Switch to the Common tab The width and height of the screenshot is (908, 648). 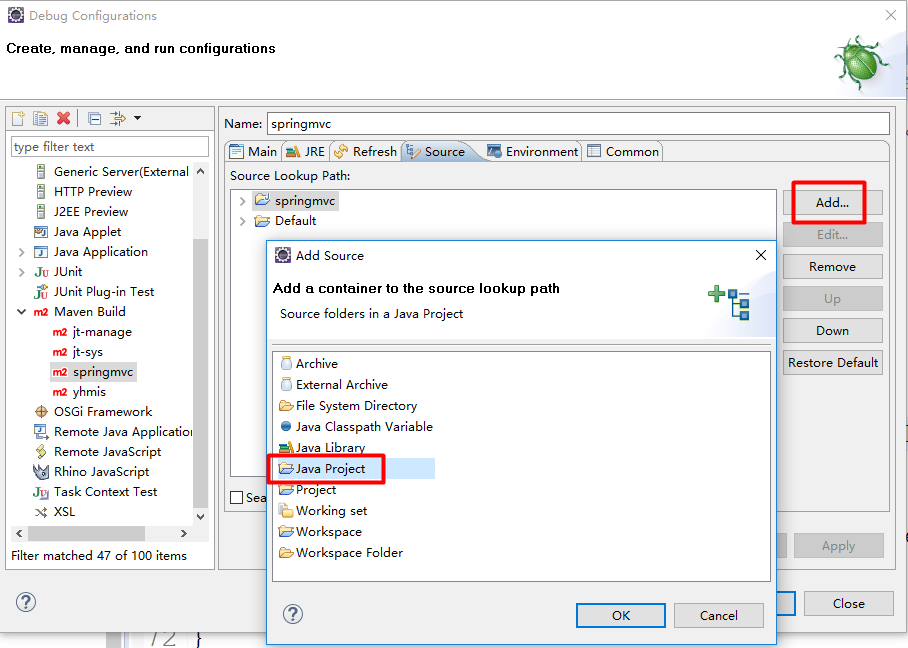[623, 152]
